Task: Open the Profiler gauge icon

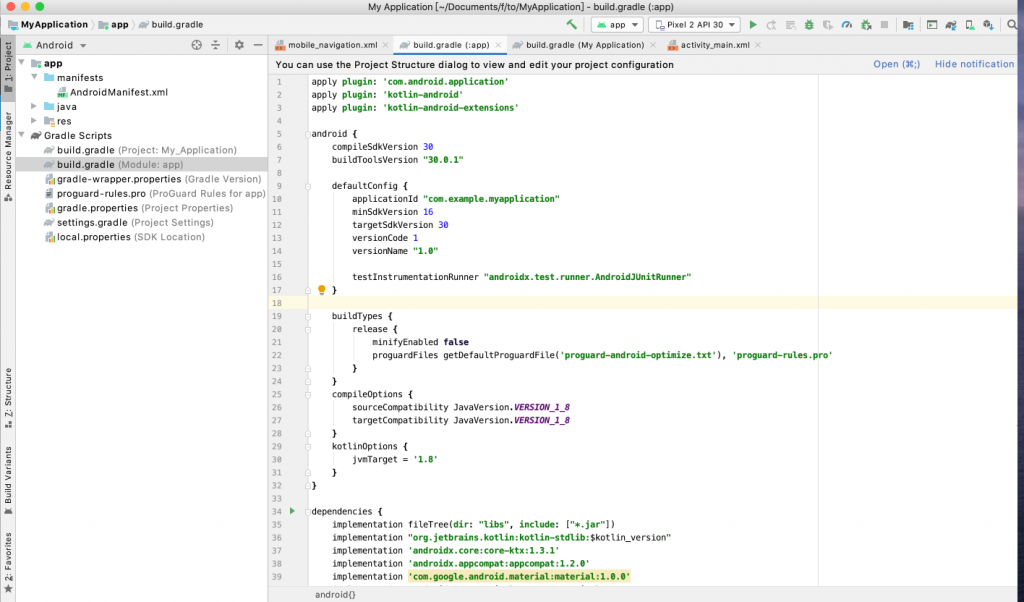Action: (846, 24)
